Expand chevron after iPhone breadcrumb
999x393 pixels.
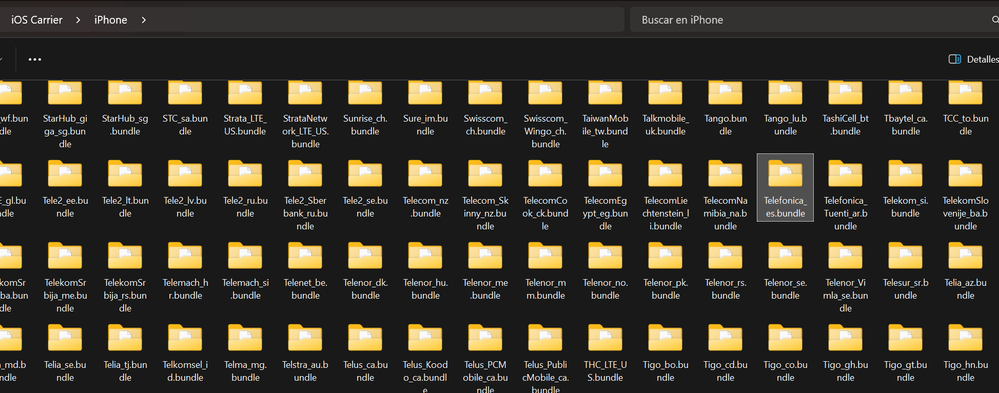[143, 20]
